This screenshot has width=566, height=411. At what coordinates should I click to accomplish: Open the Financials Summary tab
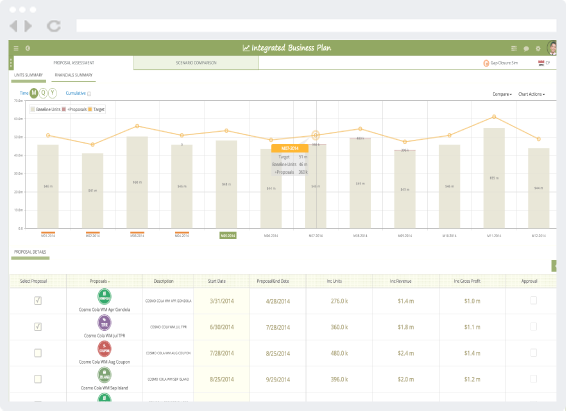[x=74, y=75]
